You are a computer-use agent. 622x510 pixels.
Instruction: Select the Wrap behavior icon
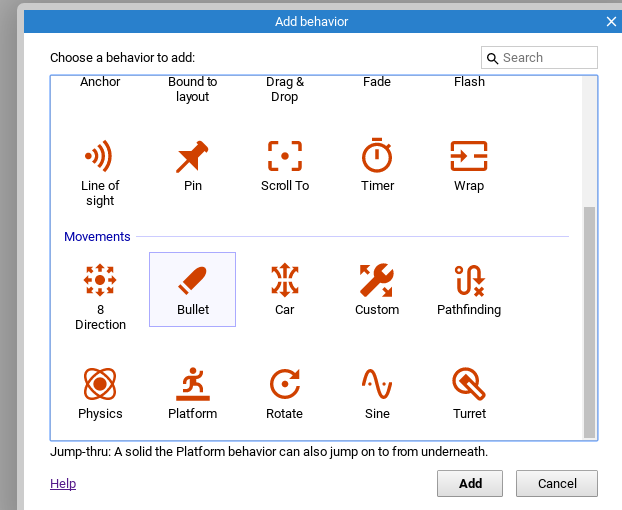[469, 156]
